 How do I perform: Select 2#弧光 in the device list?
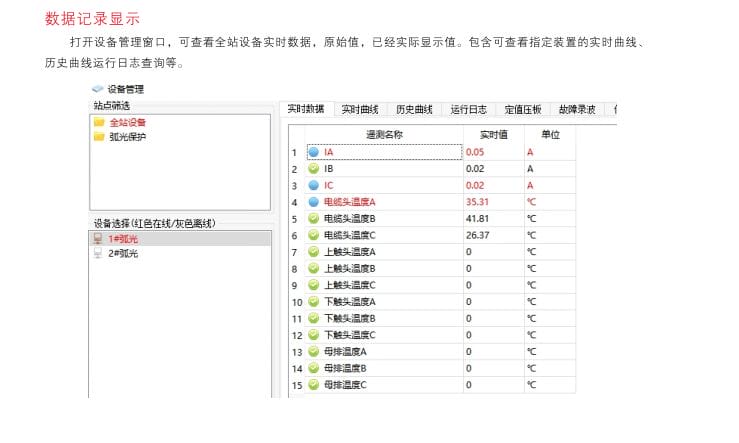tap(123, 254)
